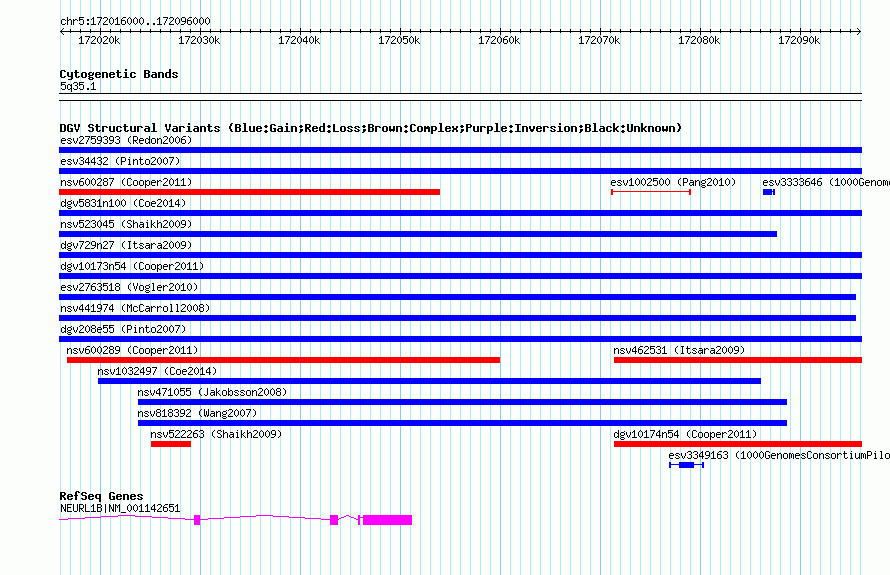The height and width of the screenshot is (575, 890).
Task: Select the esv34432 (Pinto2007) variant label
Action: click(x=120, y=161)
